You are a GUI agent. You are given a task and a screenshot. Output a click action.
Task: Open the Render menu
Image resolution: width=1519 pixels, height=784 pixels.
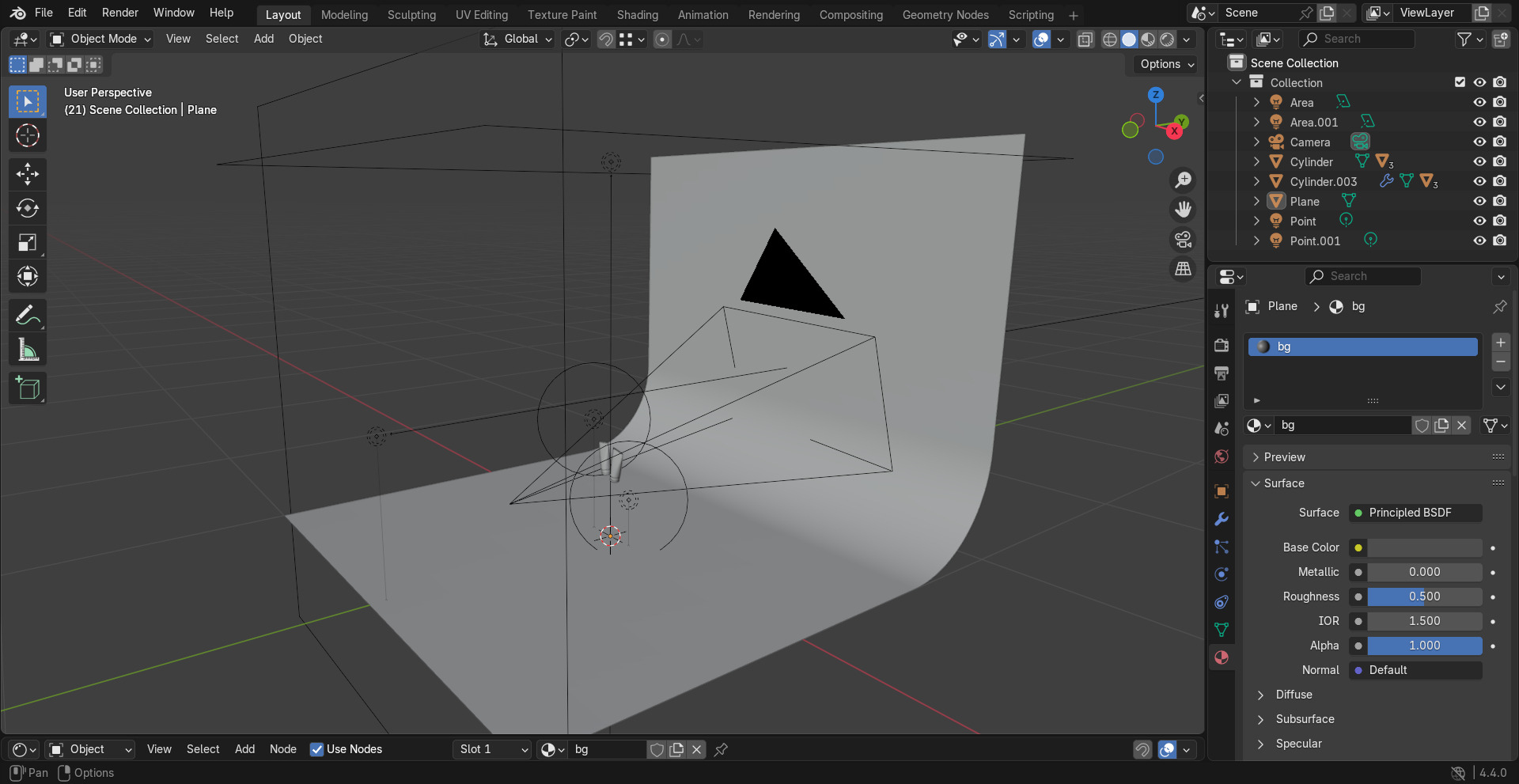tap(120, 13)
